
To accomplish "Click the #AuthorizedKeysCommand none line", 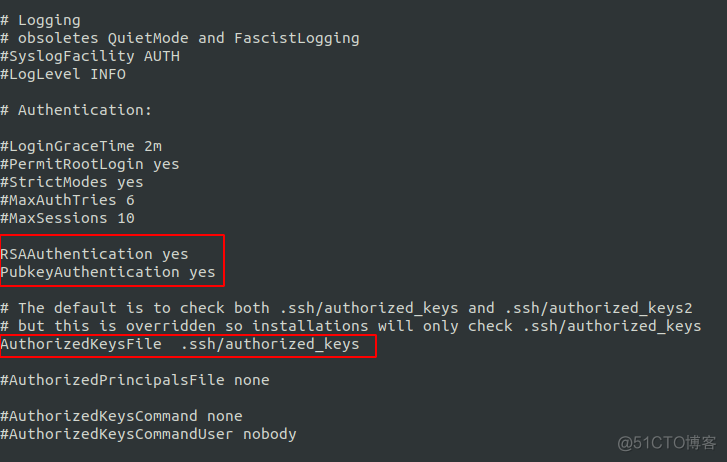I will click(x=121, y=416).
